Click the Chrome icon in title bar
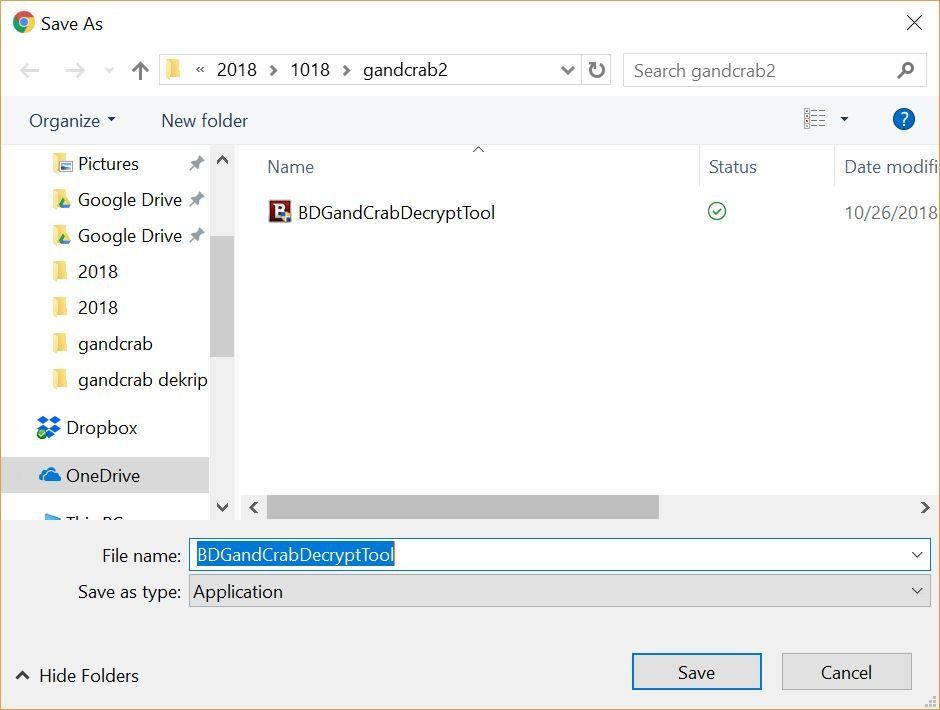 point(24,23)
